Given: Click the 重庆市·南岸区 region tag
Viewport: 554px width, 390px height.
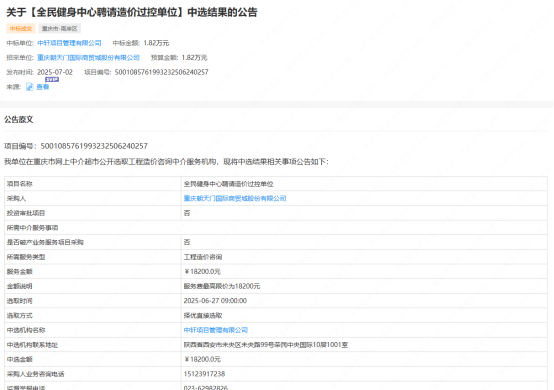Looking at the screenshot, I should point(59,29).
